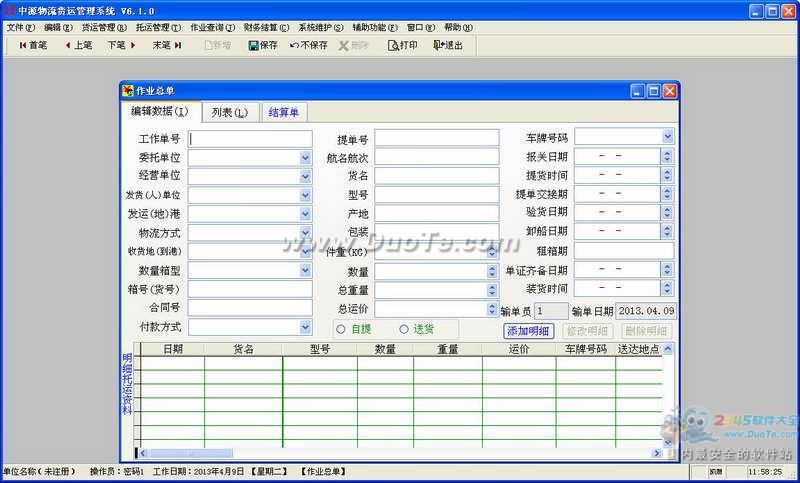The image size is (800, 483).
Task: Switch to the 列表 tab
Action: 229,112
